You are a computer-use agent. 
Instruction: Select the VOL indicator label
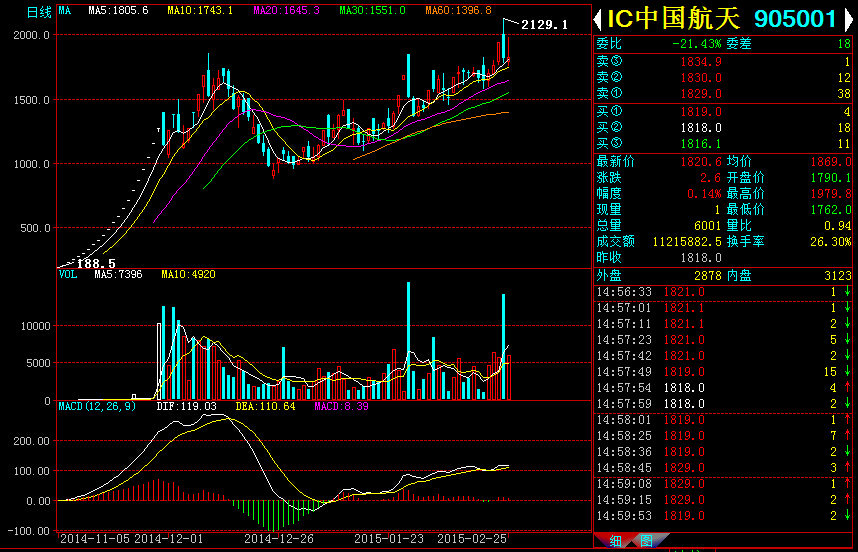[68, 274]
